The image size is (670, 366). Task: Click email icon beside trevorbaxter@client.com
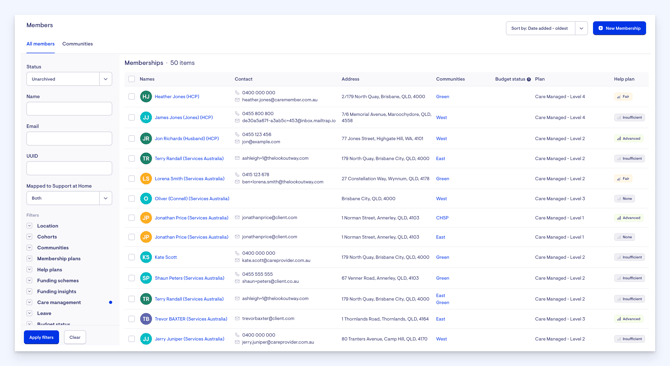pyautogui.click(x=237, y=318)
